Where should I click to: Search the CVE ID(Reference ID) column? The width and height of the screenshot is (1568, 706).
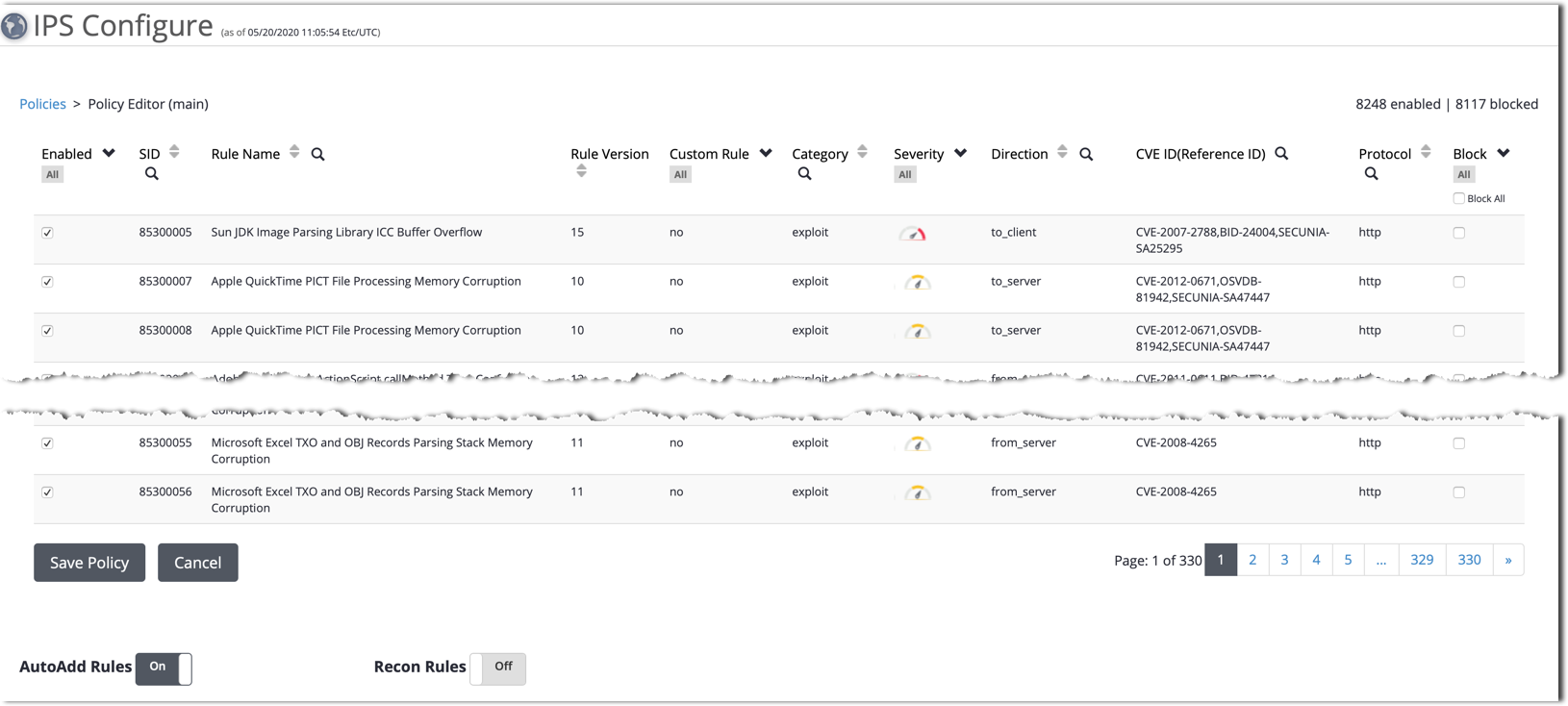coord(1281,154)
